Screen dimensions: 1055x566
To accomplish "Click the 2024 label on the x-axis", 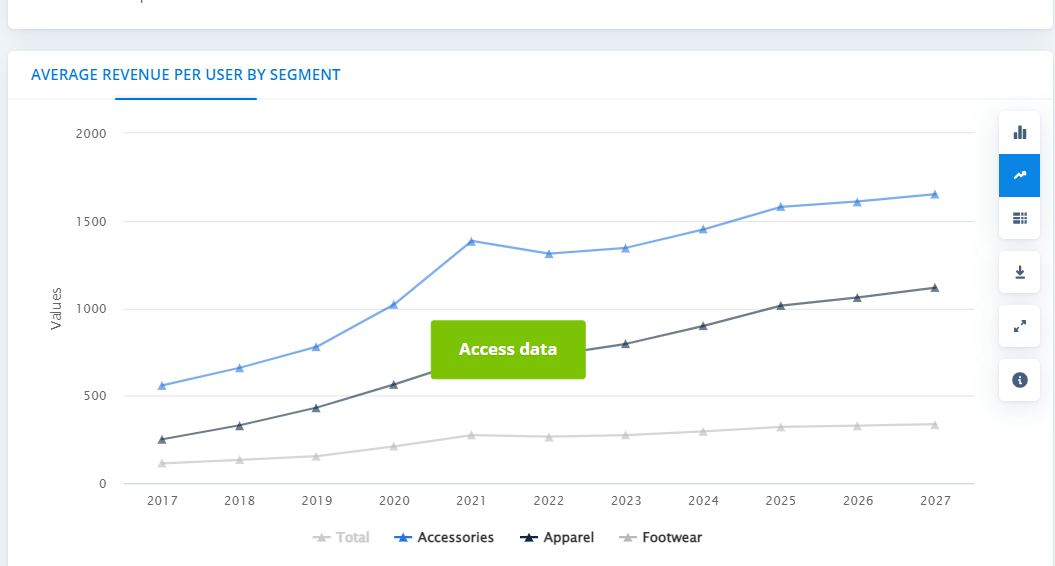I will [703, 500].
